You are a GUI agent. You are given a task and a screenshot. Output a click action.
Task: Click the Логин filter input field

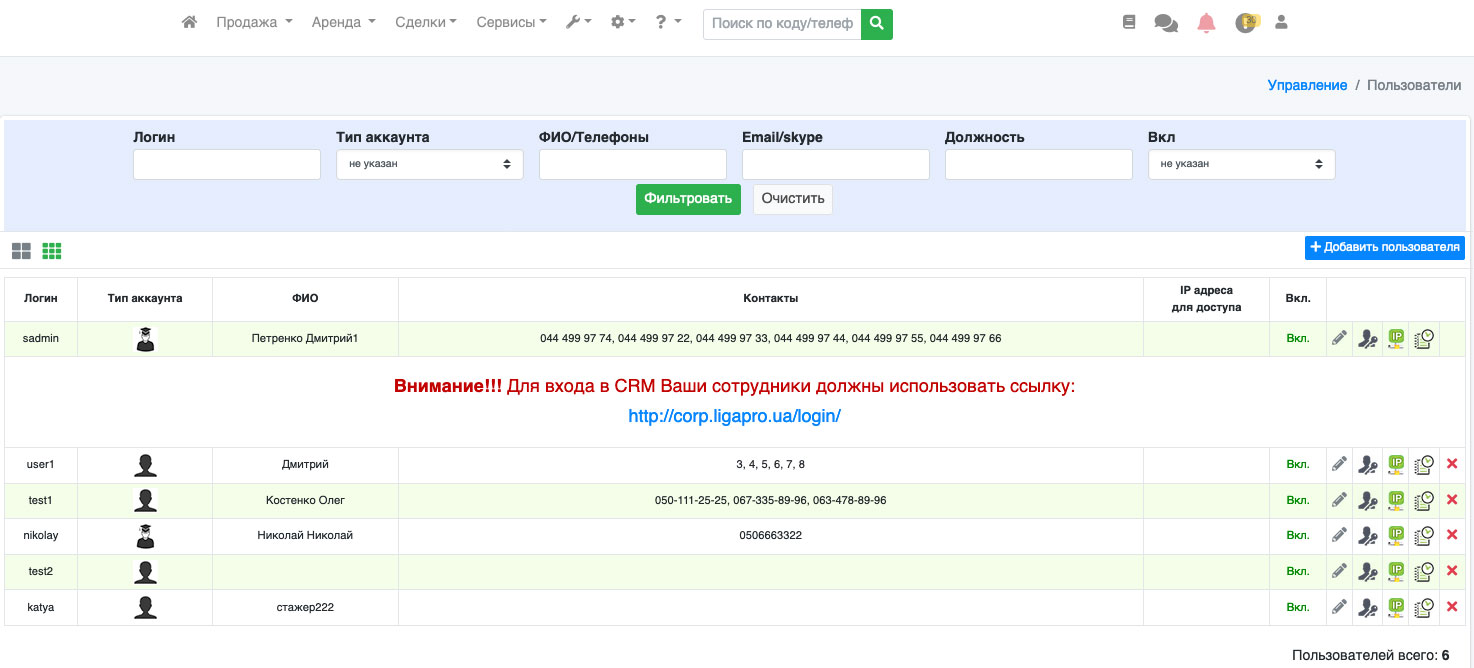pos(226,164)
